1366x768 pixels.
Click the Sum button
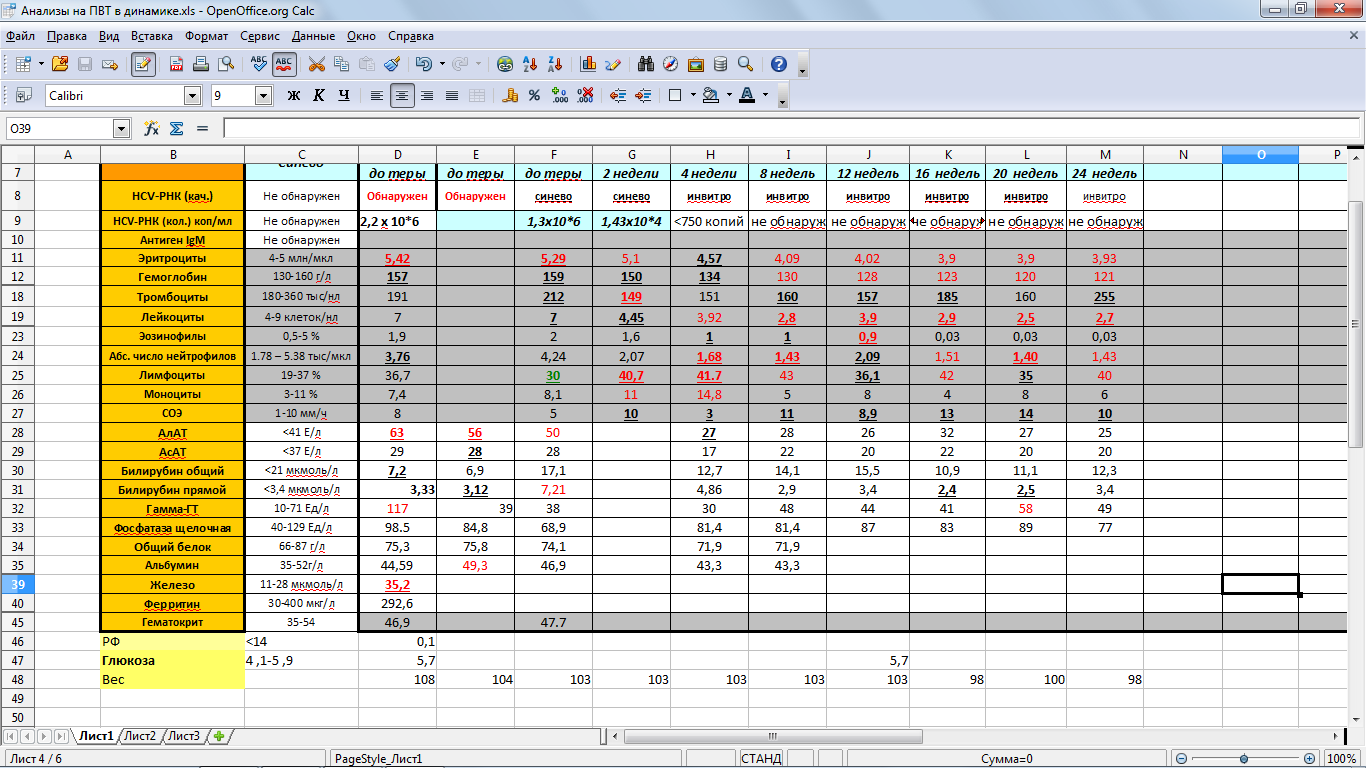[x=176, y=129]
